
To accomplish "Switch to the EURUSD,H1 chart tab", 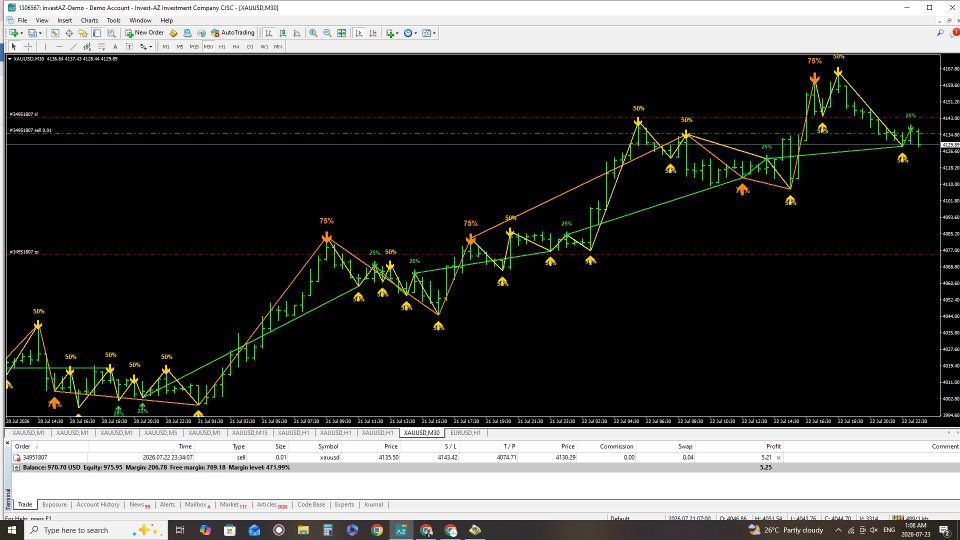I will point(465,433).
